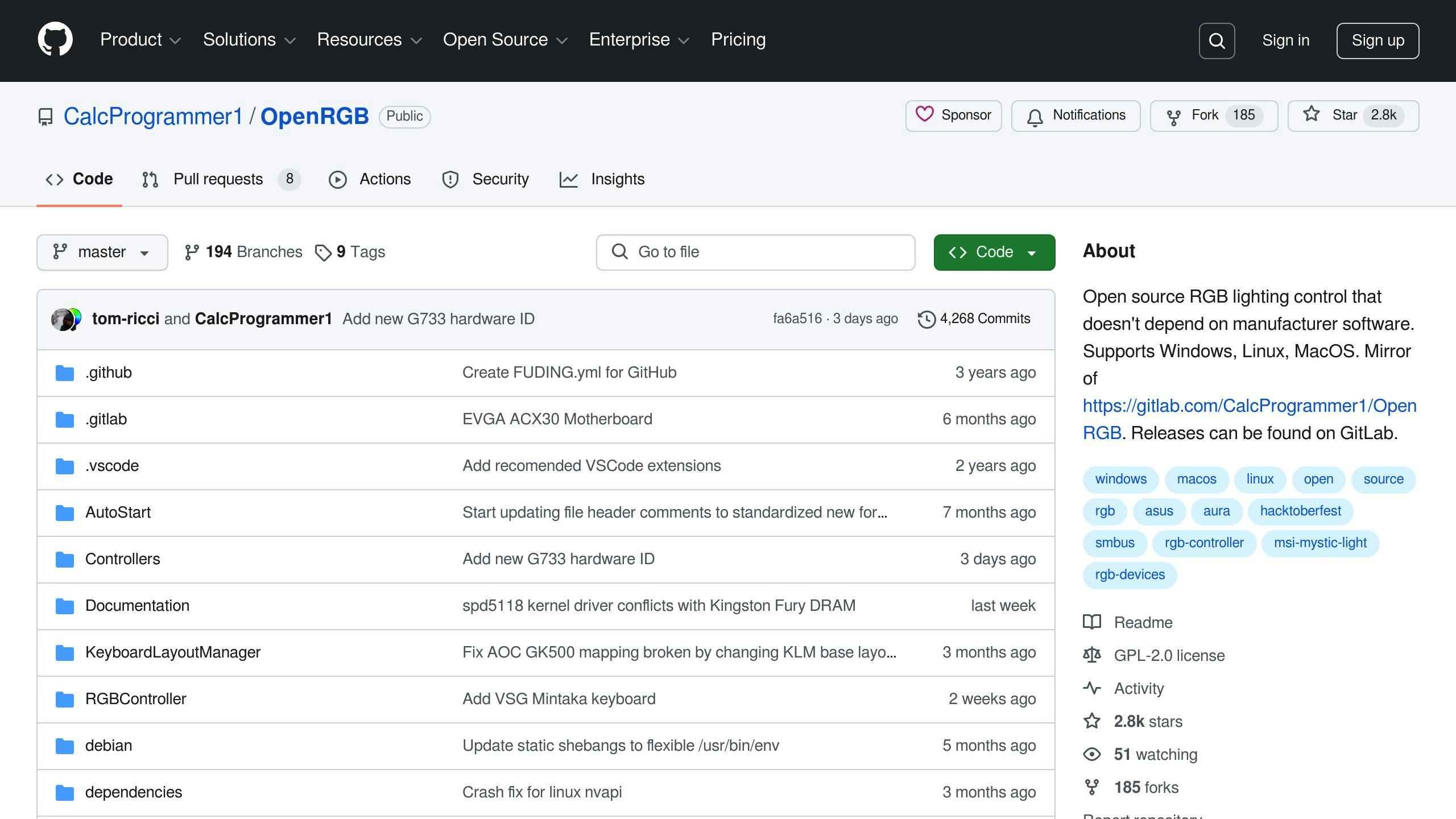Open the gitlab.com/CalcProgrammer1/OpenRGB link
This screenshot has width=1456, height=819.
click(1250, 419)
